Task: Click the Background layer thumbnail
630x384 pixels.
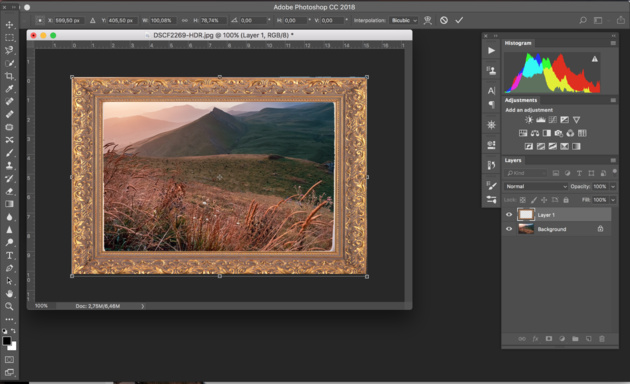Action: [526, 229]
